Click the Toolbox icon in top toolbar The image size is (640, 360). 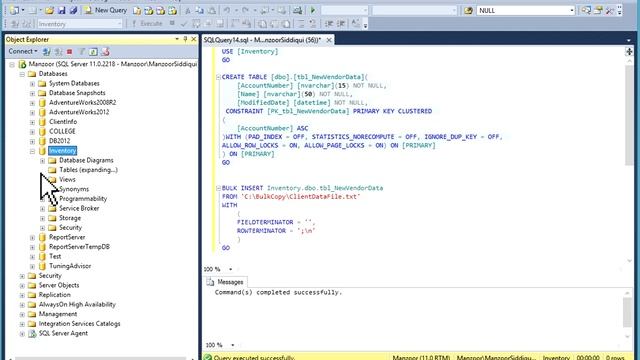coord(610,11)
